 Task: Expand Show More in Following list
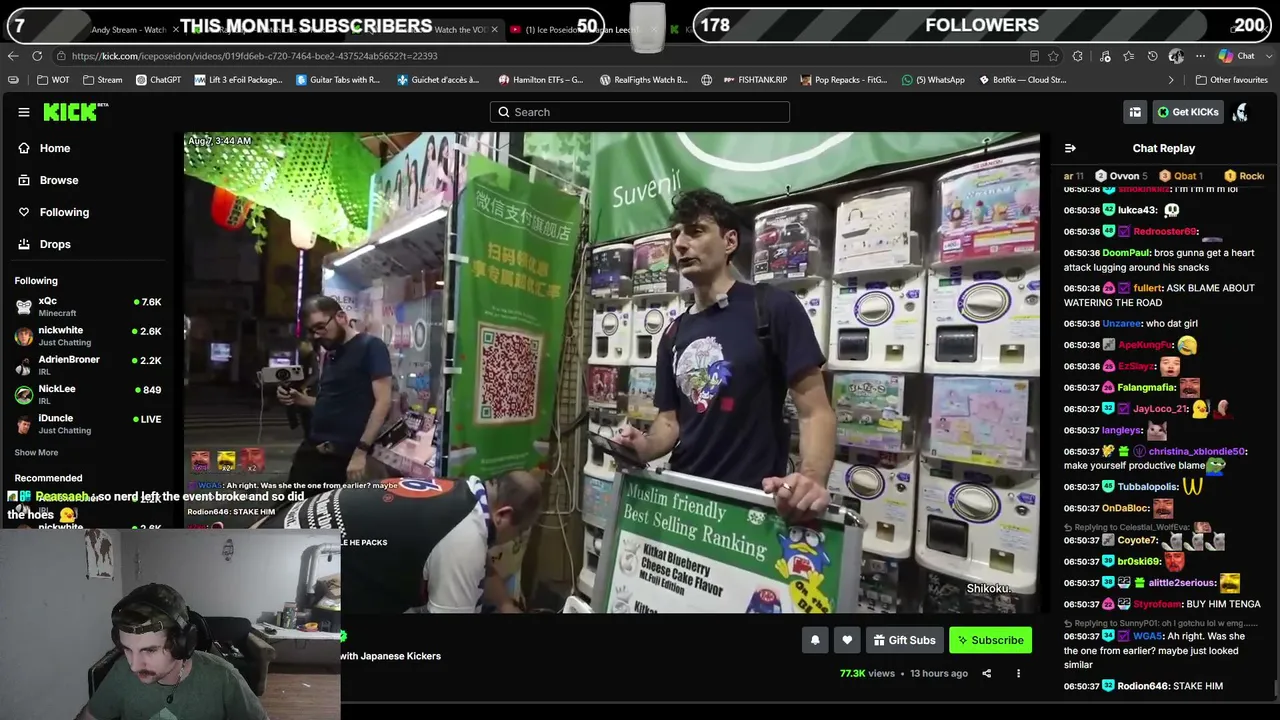[x=36, y=453]
